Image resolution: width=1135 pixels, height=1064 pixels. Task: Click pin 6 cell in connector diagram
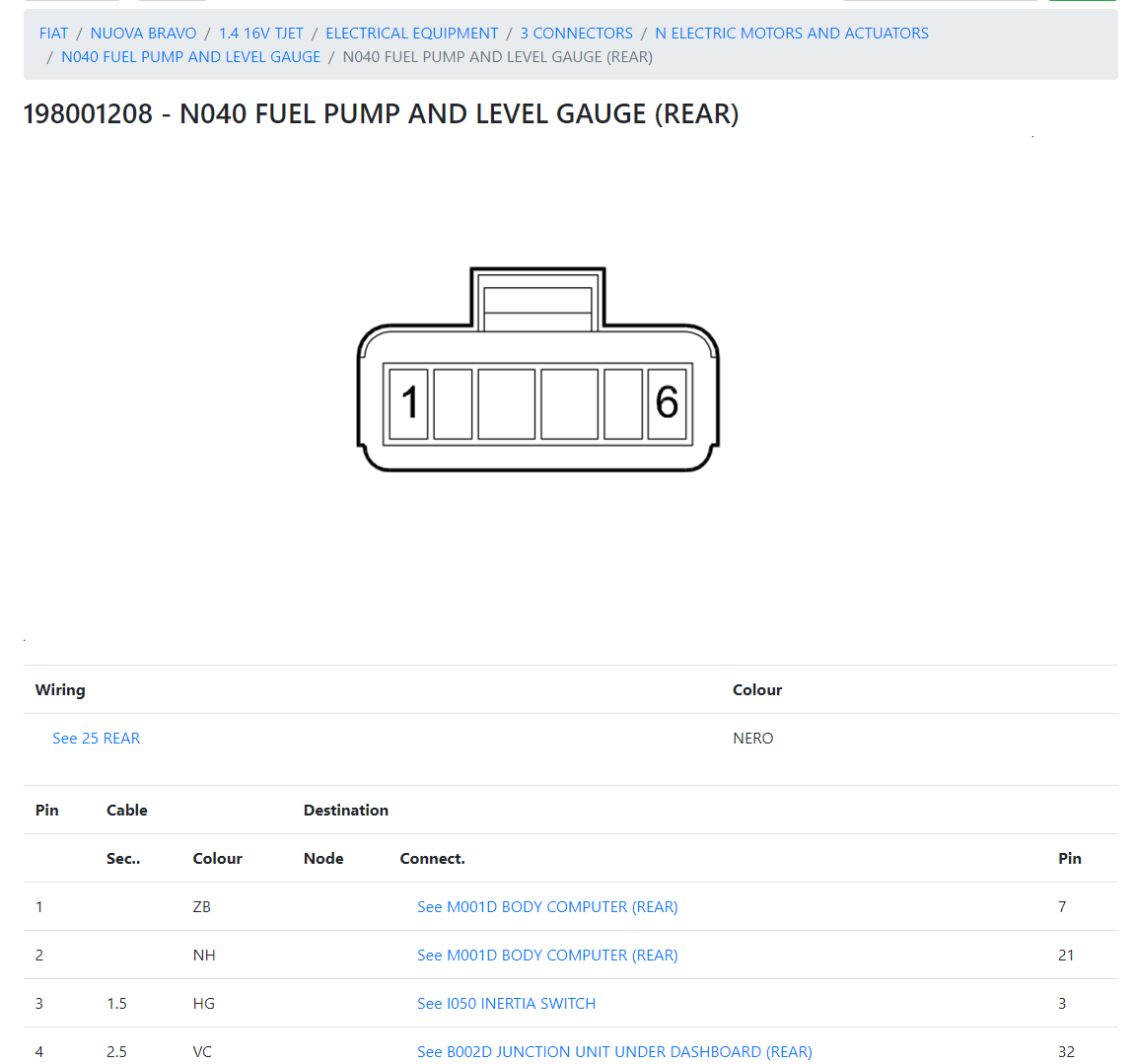tap(667, 403)
